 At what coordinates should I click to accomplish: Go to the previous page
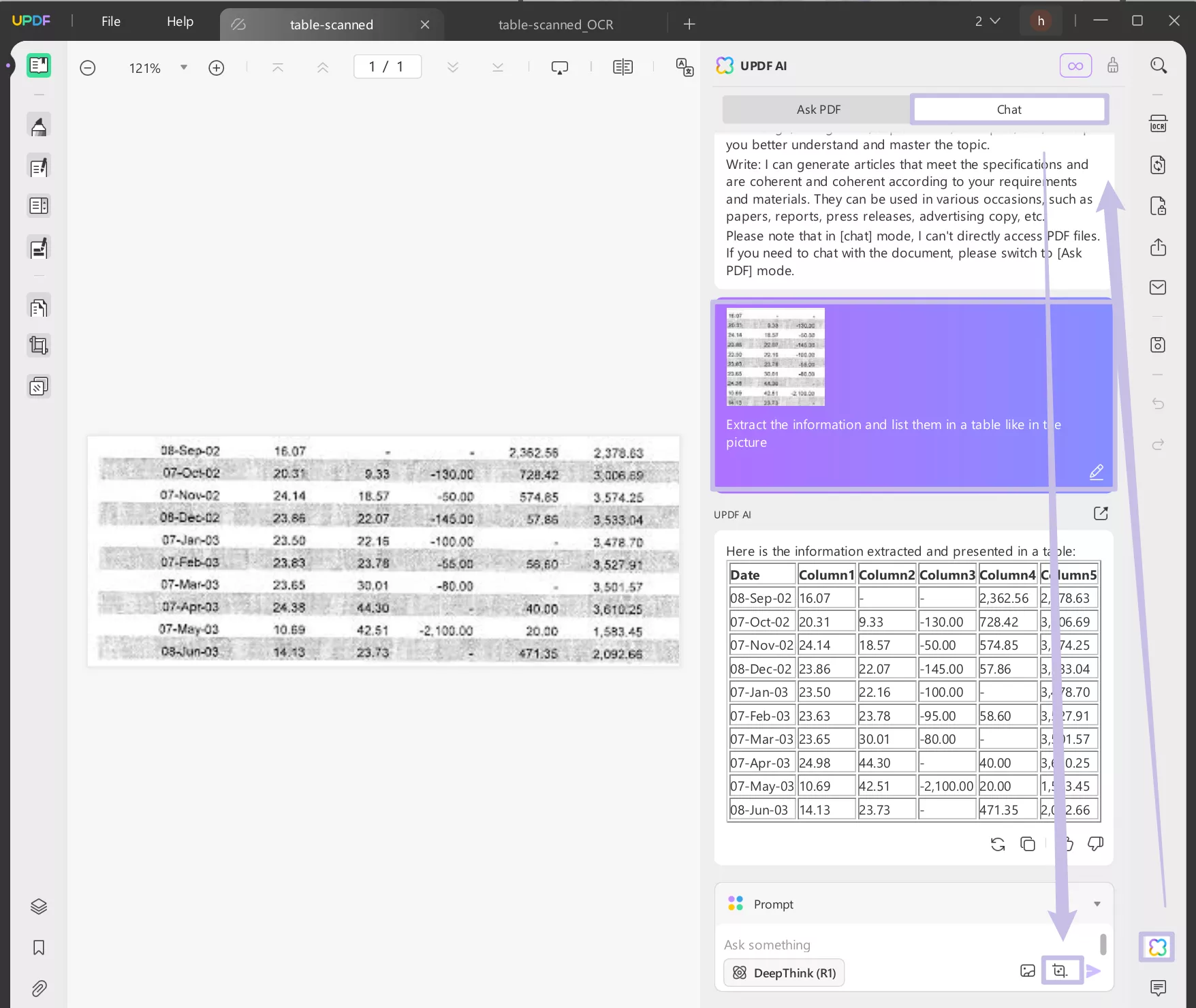(x=323, y=67)
